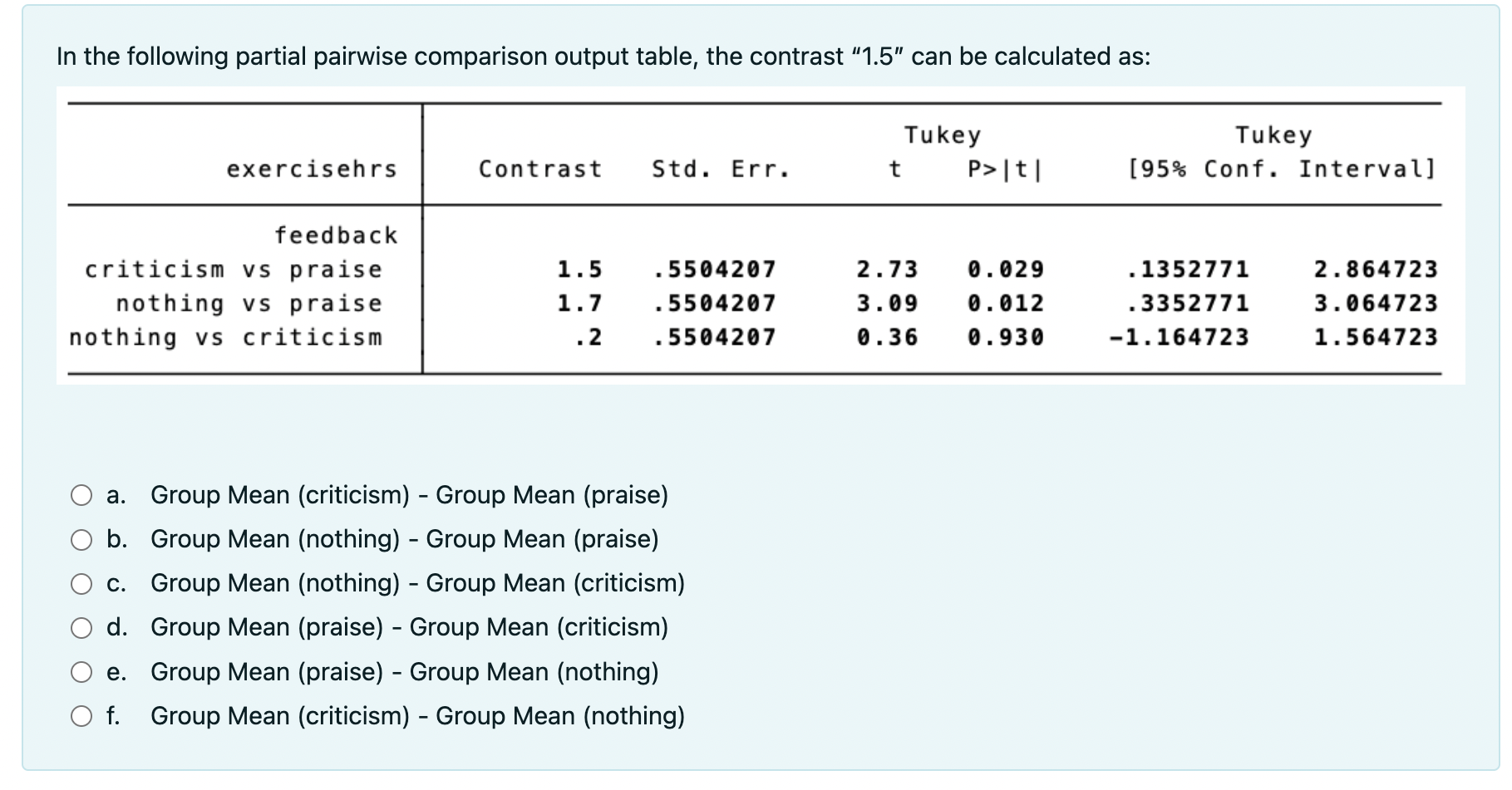Click answer text 'Group Mean (praise) - Group Mean (nothing)'
Image resolution: width=1512 pixels, height=790 pixels.
[x=403, y=672]
